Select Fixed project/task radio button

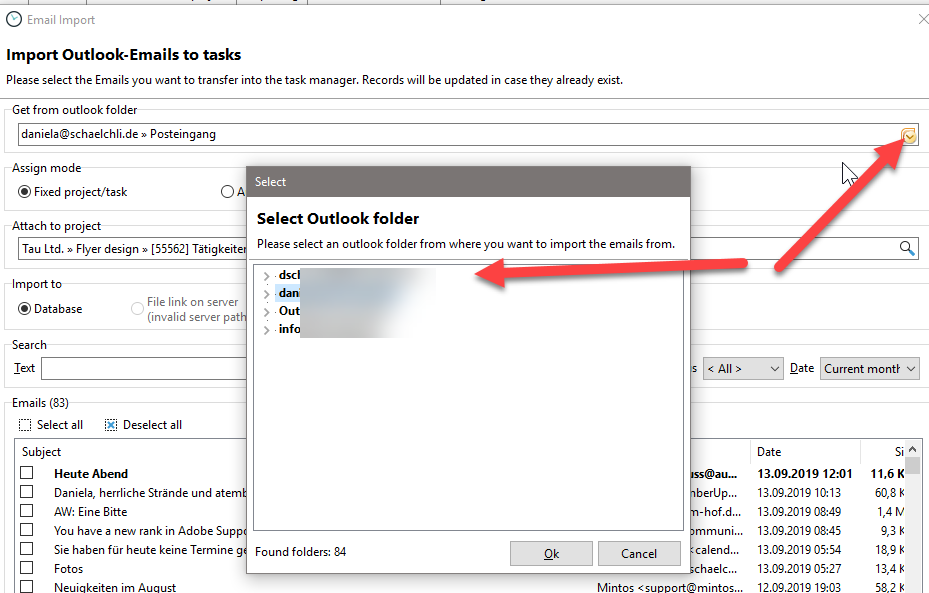point(25,192)
